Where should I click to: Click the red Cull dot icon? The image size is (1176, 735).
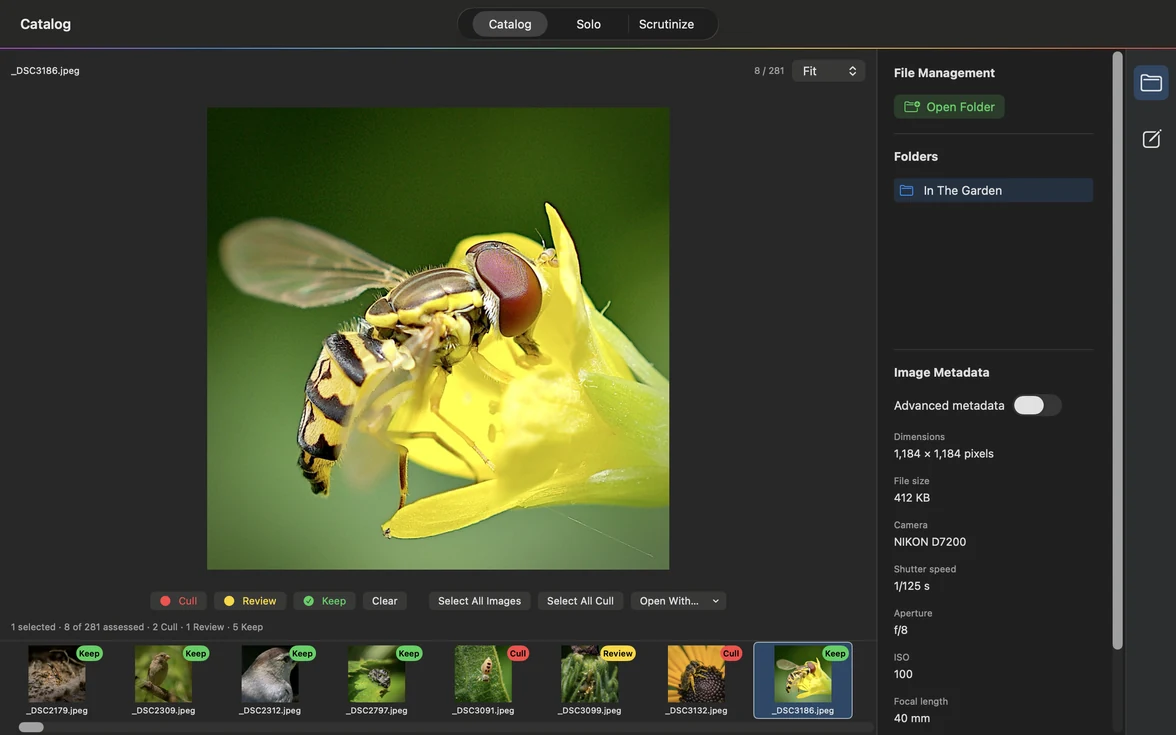click(x=165, y=601)
